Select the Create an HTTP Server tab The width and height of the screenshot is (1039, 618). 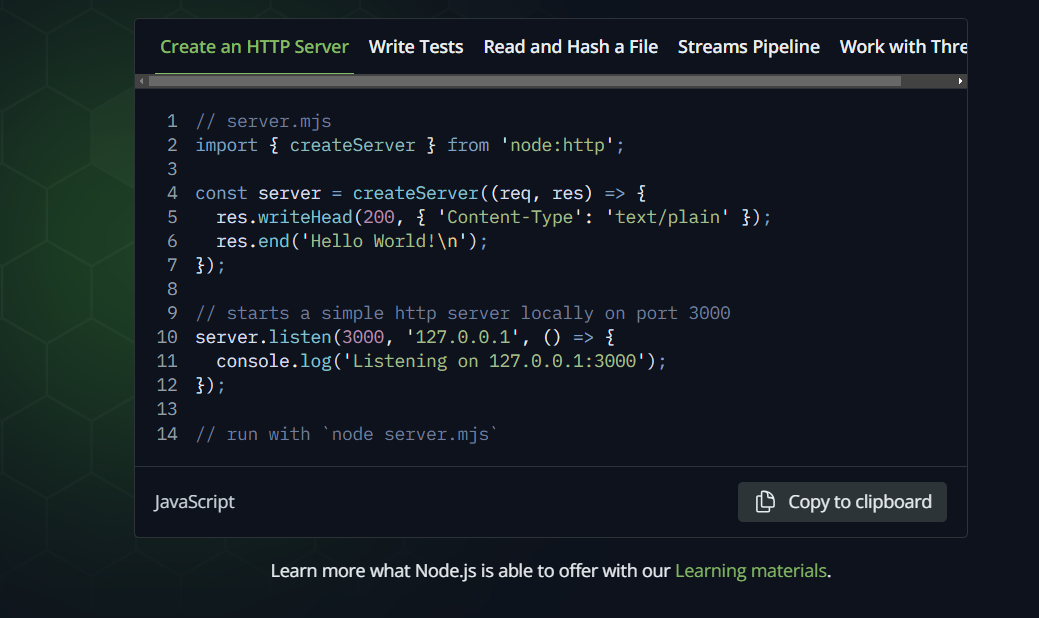[254, 46]
